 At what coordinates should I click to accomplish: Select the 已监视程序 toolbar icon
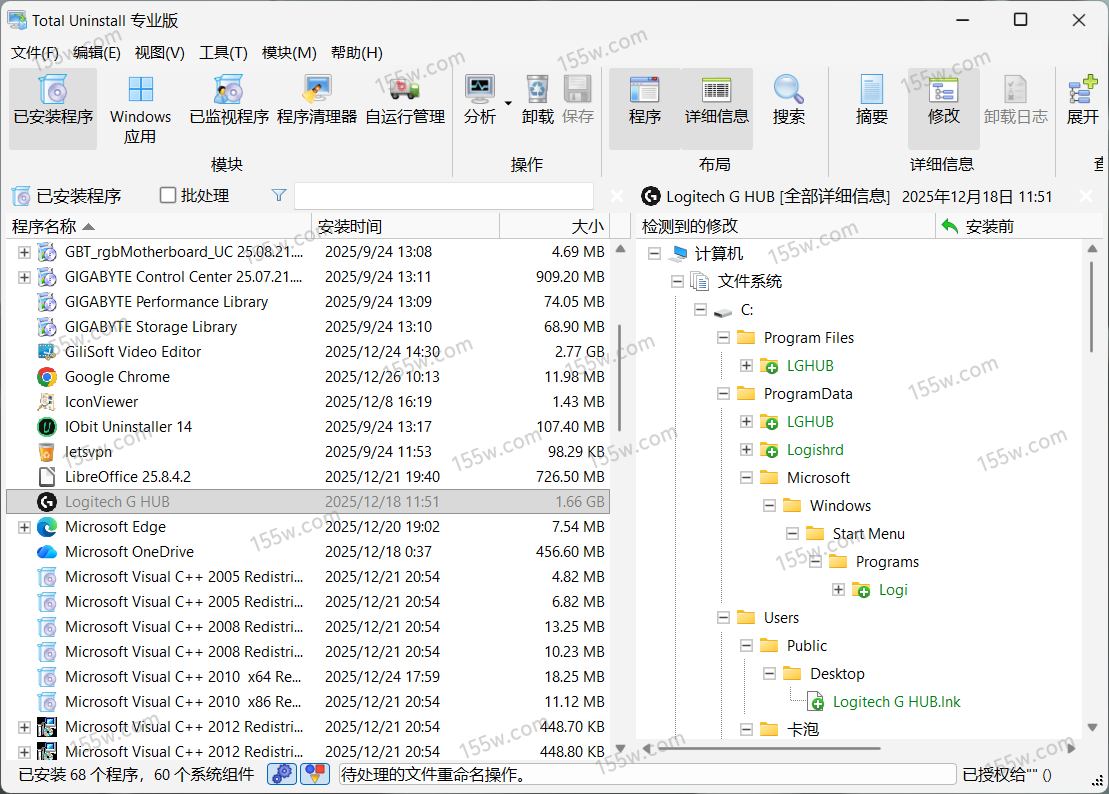pos(229,106)
